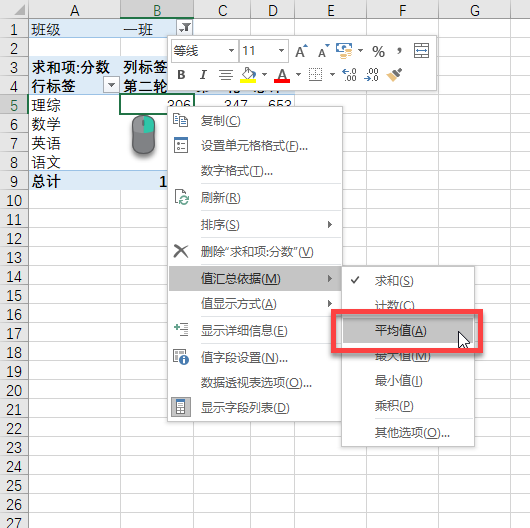Click accounting number format icon
This screenshot has width=530, height=528.
coord(344,51)
